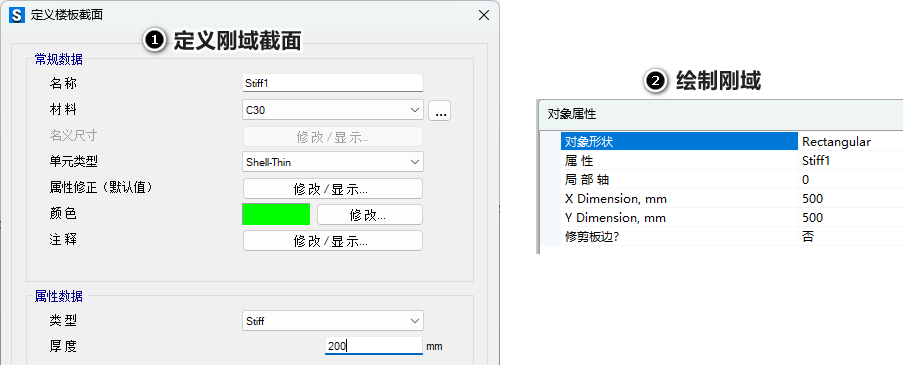The height and width of the screenshot is (365, 903).
Task: Click the 对象属性 panel header
Action: [720, 114]
